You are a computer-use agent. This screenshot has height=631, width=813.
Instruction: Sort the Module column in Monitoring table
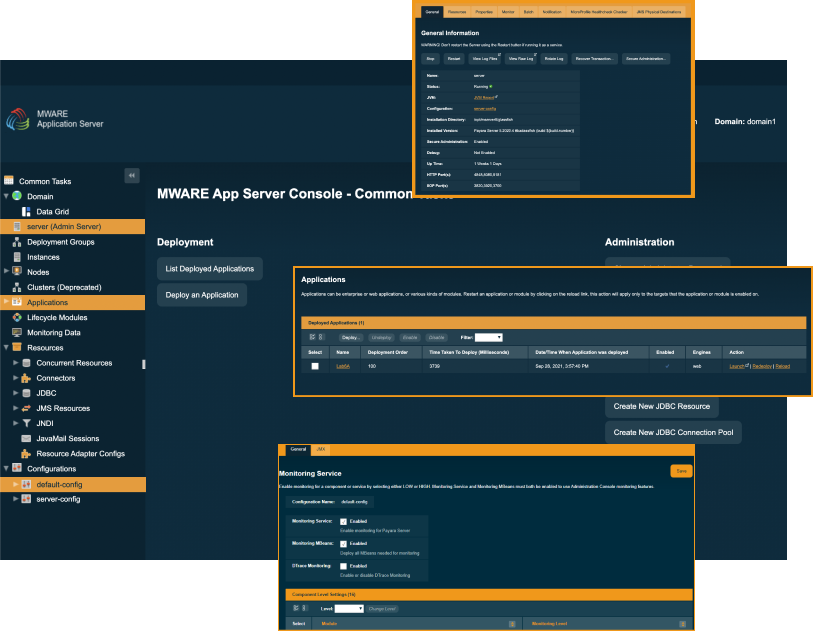pyautogui.click(x=512, y=624)
